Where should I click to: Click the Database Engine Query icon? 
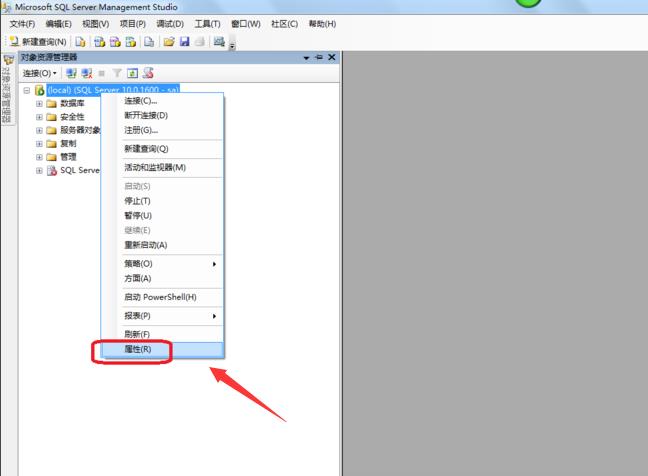80,41
